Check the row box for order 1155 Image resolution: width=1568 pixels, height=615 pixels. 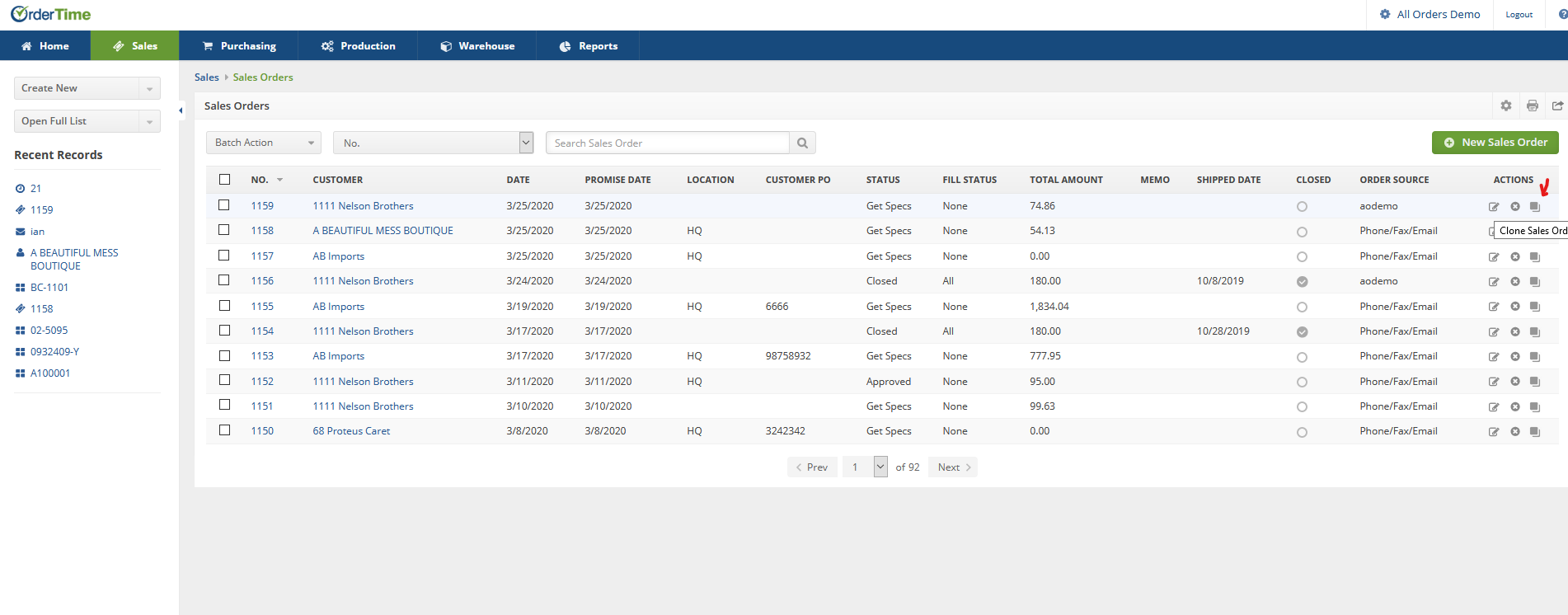(224, 305)
